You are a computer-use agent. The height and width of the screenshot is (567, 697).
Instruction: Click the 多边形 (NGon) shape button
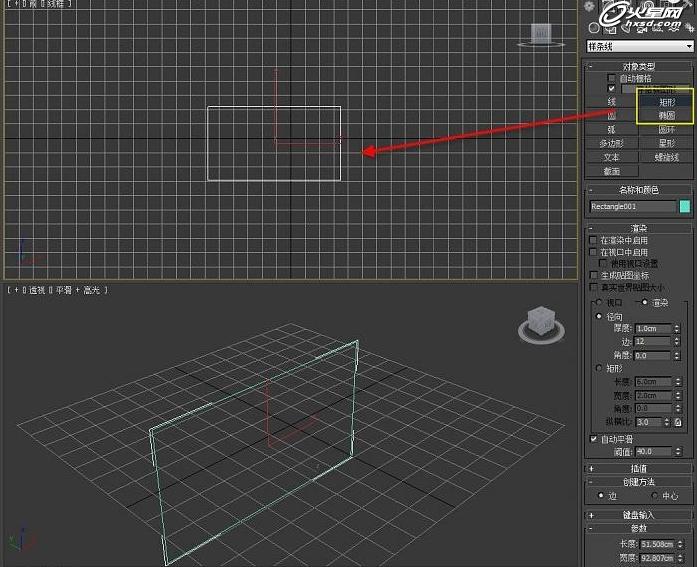(x=612, y=143)
